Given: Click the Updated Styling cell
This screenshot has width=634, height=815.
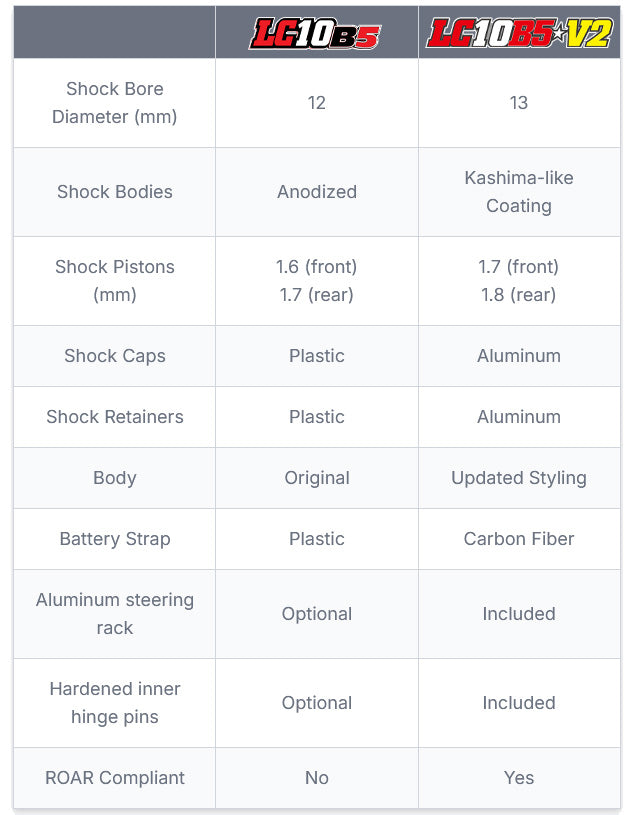Looking at the screenshot, I should [519, 478].
